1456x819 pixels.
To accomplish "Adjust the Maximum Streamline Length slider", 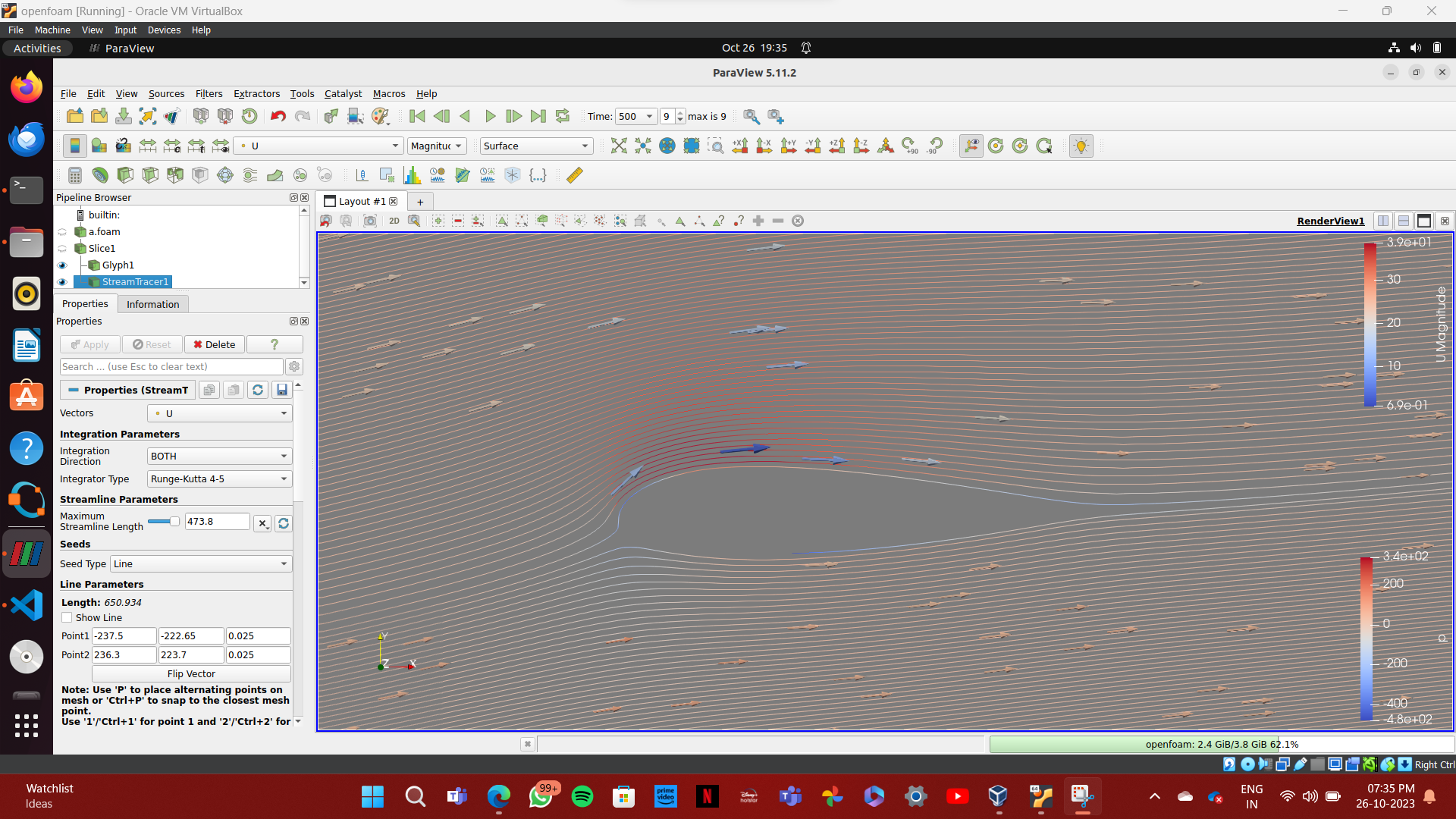I will (x=163, y=521).
